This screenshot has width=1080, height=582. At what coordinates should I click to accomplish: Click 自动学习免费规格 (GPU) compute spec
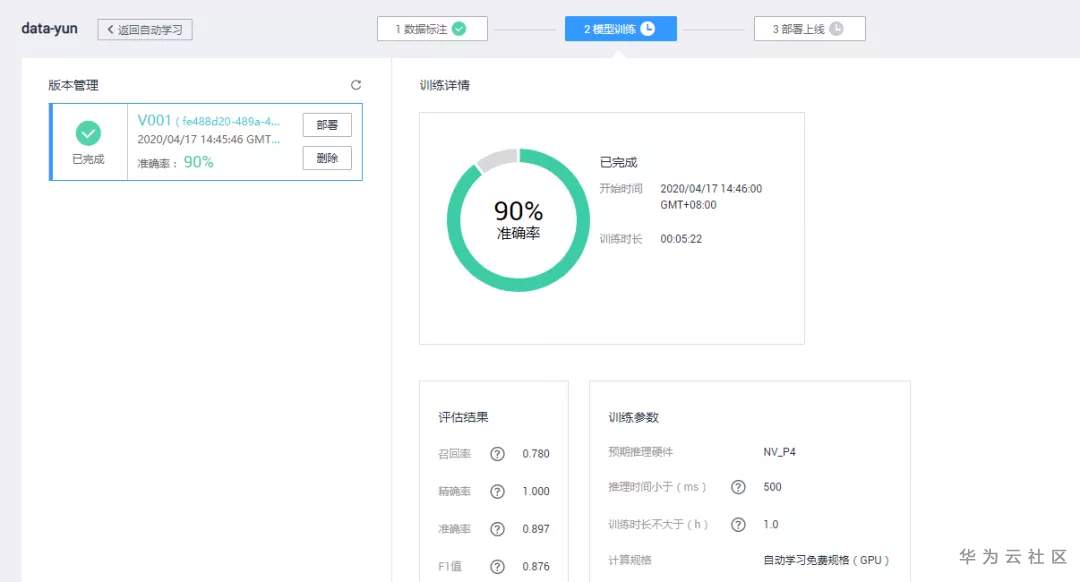826,560
